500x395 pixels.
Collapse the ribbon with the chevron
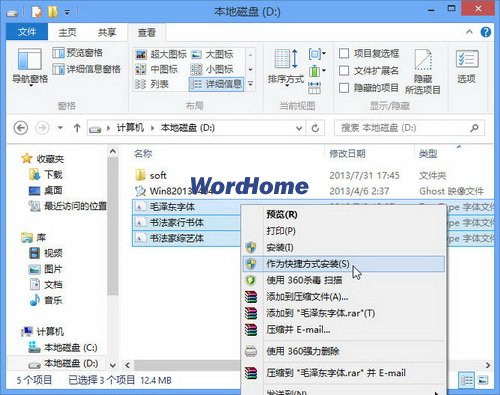pos(469,32)
